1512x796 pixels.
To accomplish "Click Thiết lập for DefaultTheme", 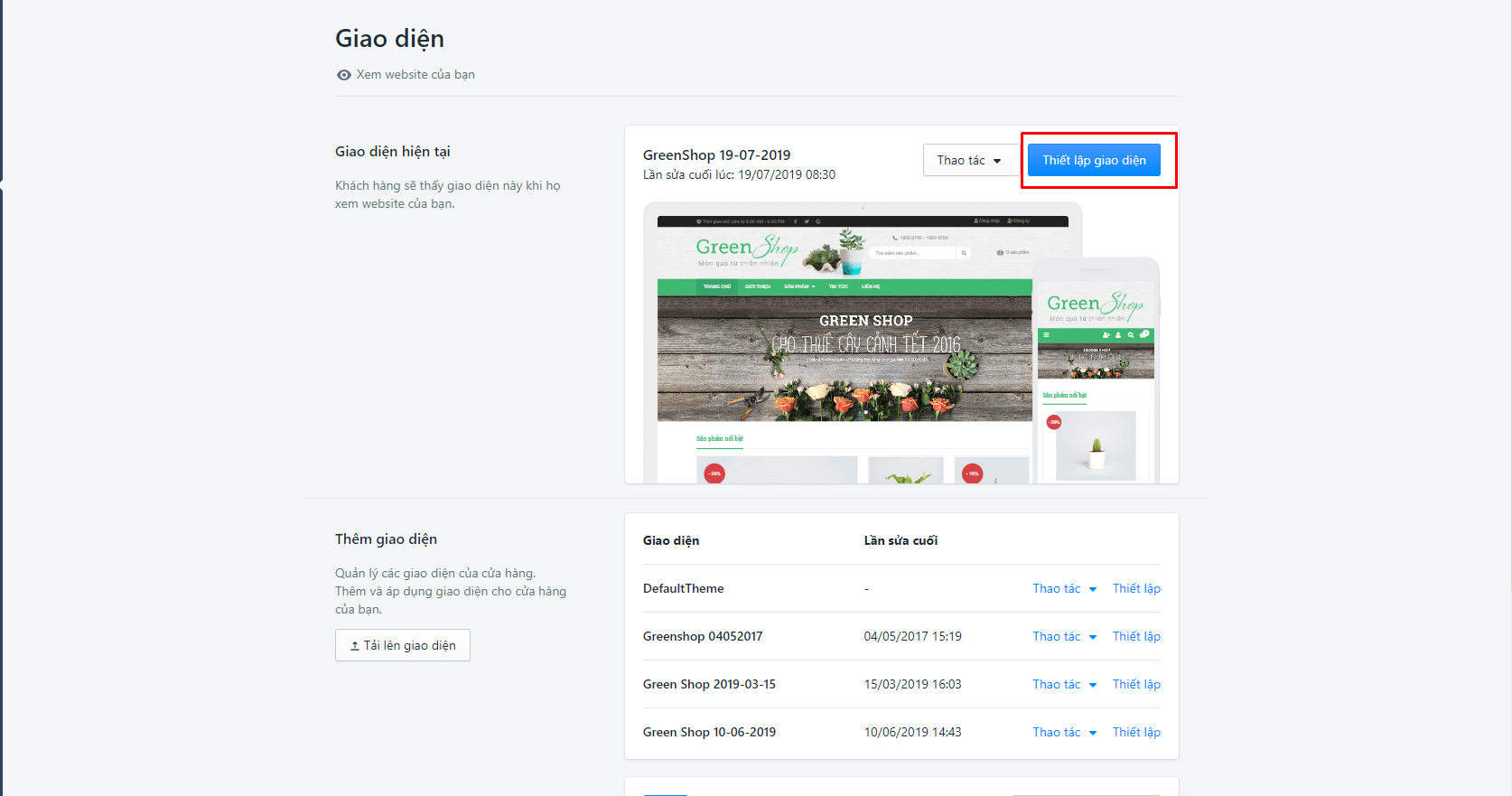I will coord(1136,588).
